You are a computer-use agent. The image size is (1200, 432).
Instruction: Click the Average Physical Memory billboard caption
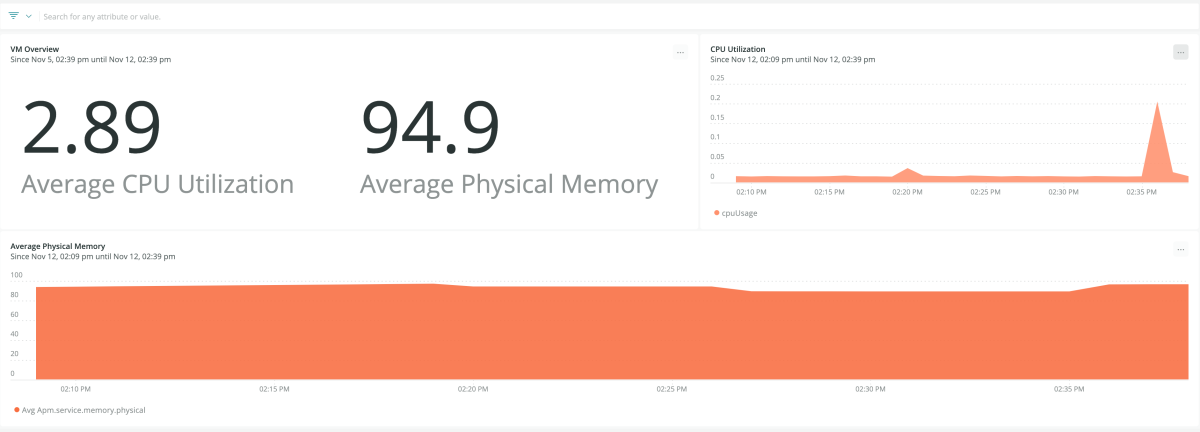[x=509, y=184]
